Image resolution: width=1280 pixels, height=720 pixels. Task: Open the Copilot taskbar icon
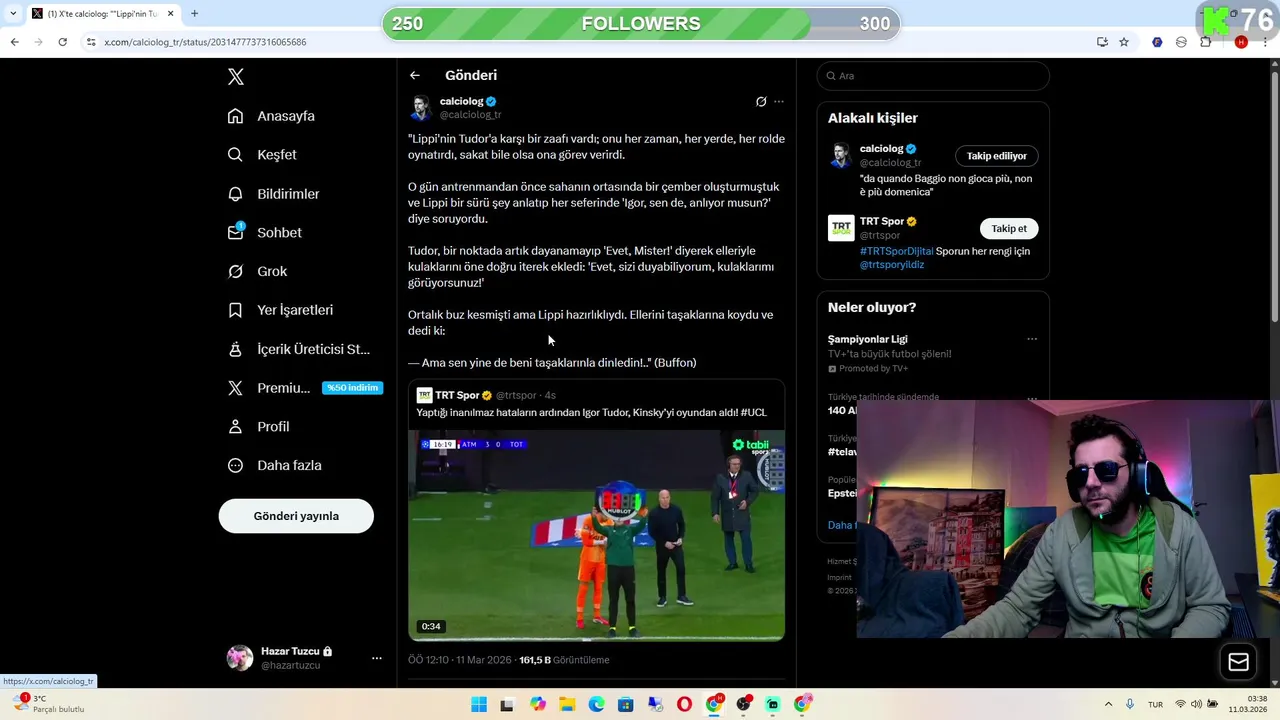coord(538,705)
